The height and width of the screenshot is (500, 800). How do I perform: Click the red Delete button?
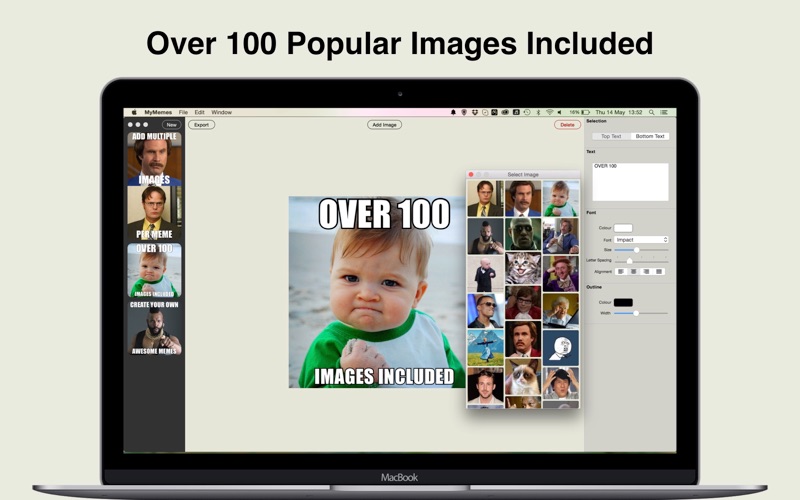click(567, 124)
